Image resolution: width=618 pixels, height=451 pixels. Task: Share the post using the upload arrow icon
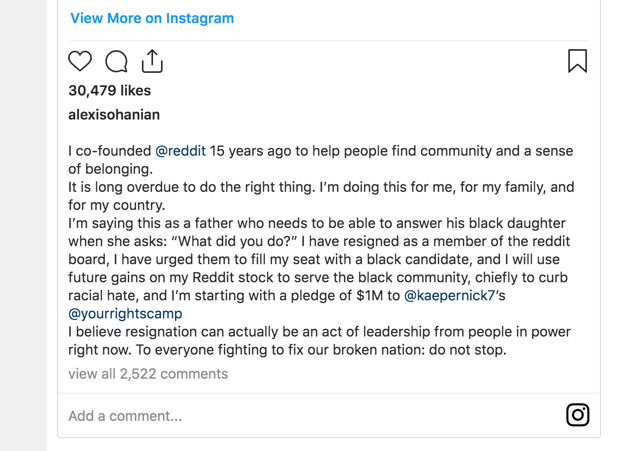click(x=152, y=61)
